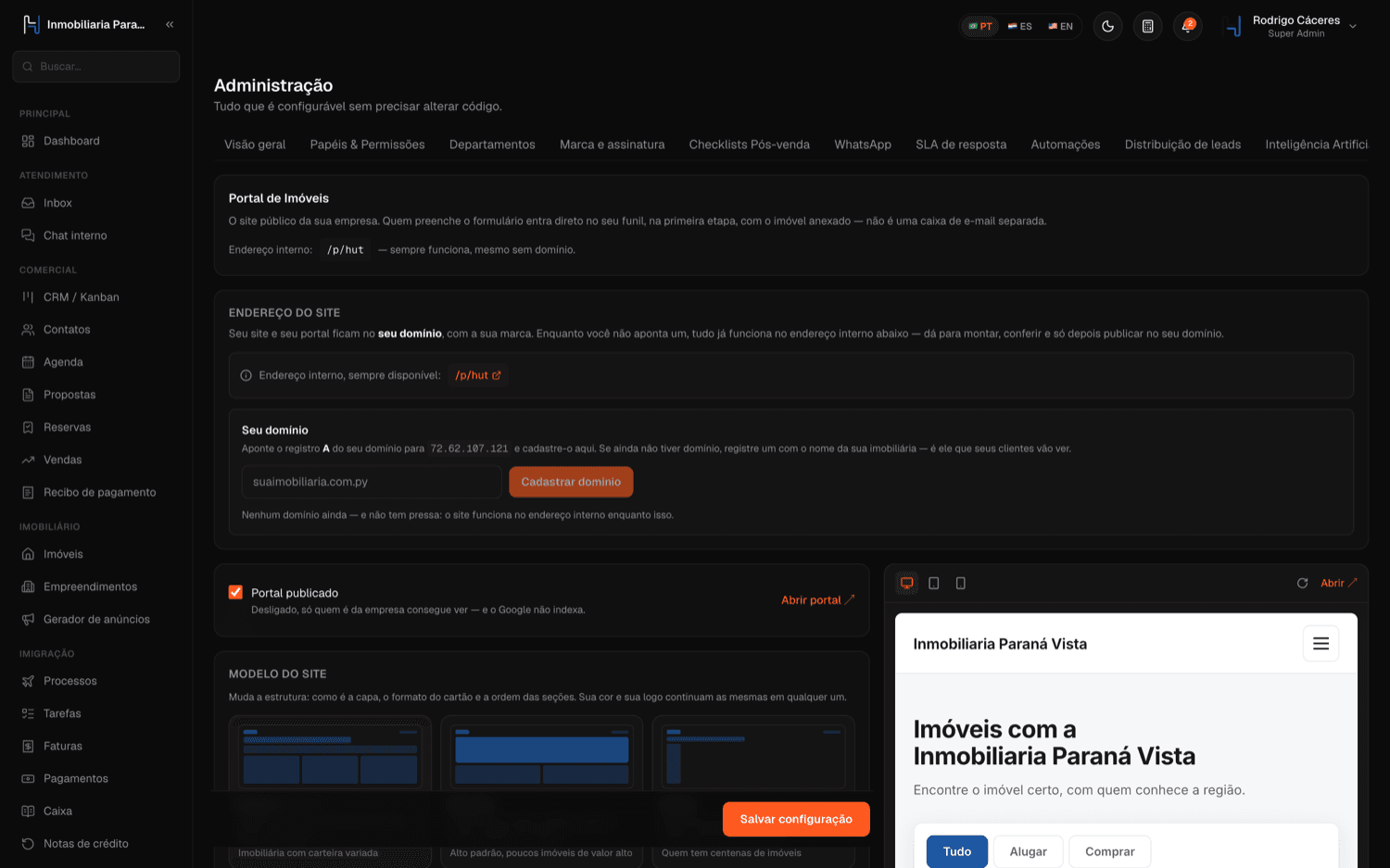Toggle dark mode moon icon

pos(1107,26)
